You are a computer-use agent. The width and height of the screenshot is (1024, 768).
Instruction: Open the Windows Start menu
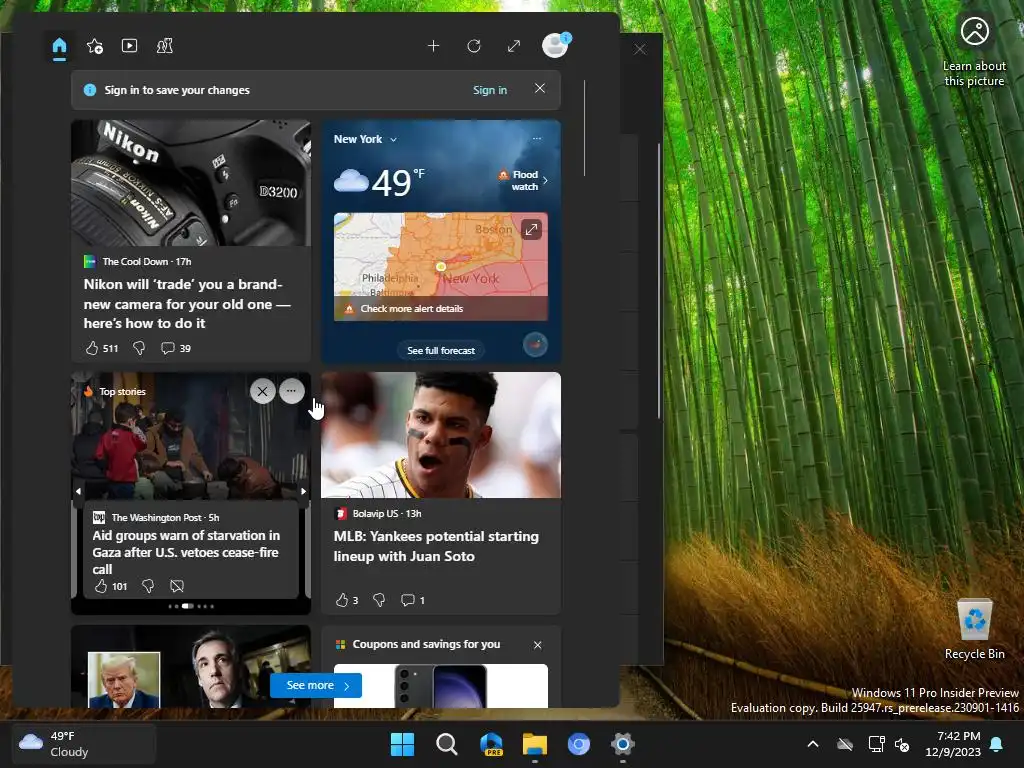pos(402,744)
